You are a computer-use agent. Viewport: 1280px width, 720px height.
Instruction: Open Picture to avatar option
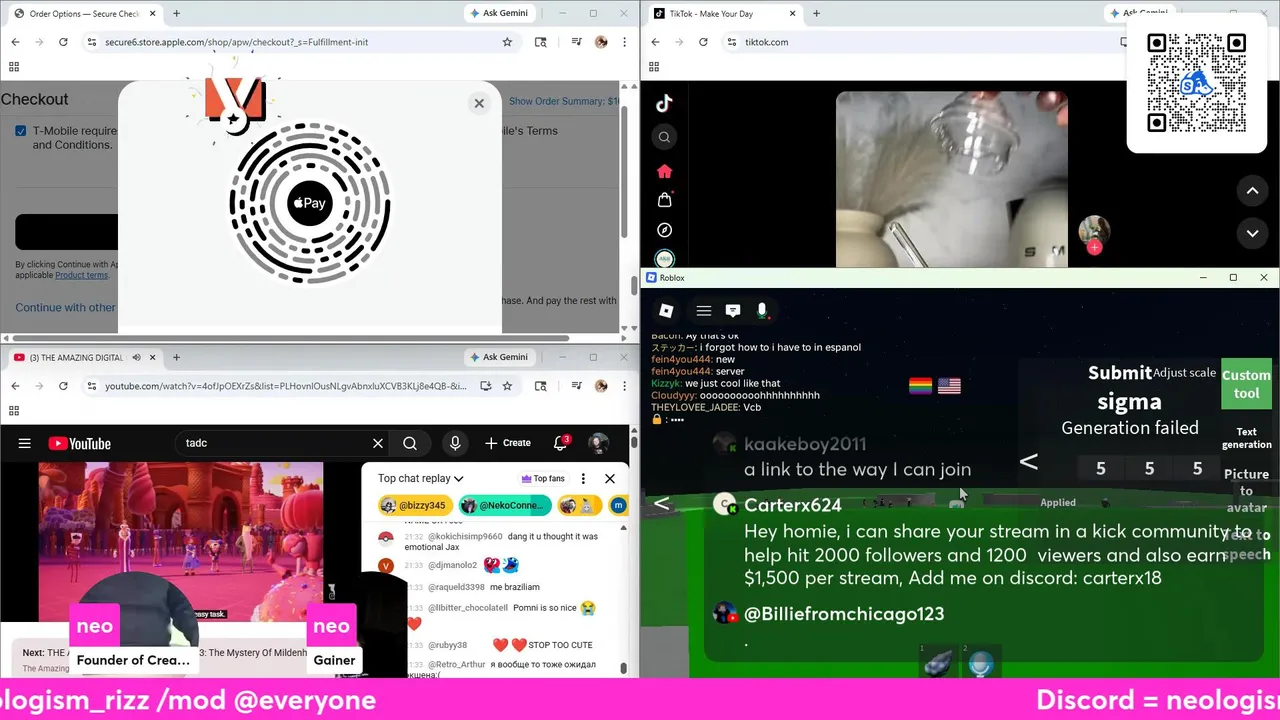tap(1246, 491)
